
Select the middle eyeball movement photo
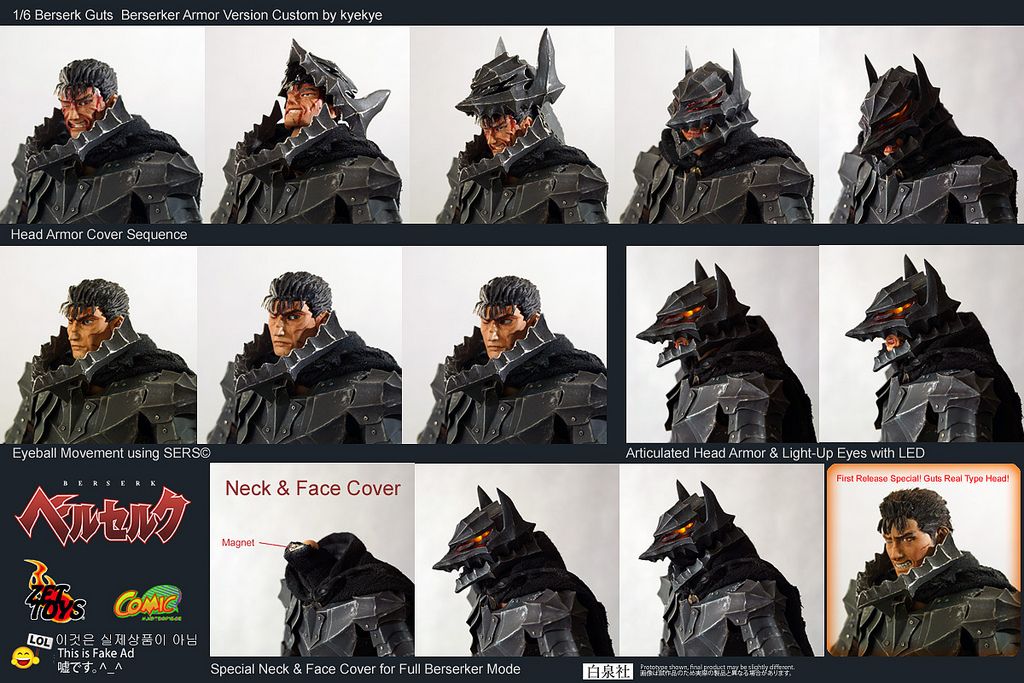[x=300, y=345]
